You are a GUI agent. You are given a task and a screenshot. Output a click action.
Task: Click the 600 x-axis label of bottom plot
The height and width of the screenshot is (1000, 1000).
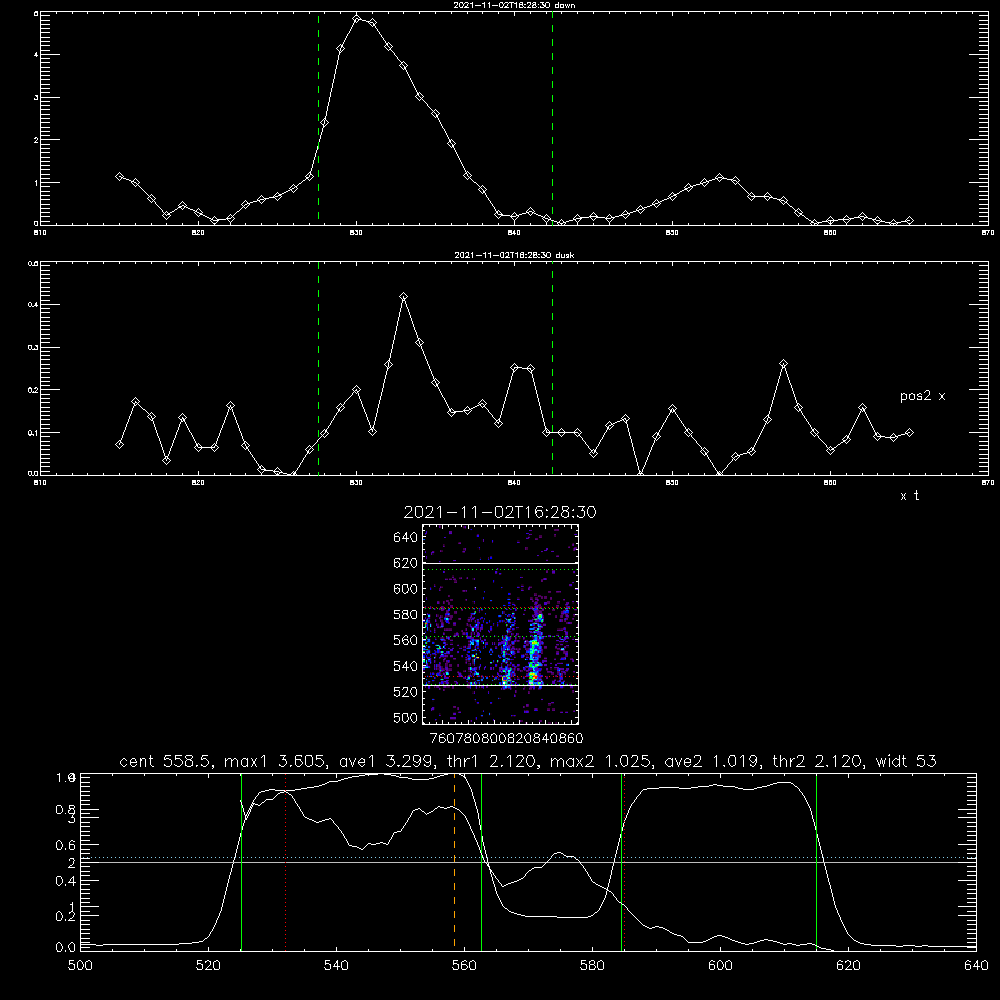(720, 966)
